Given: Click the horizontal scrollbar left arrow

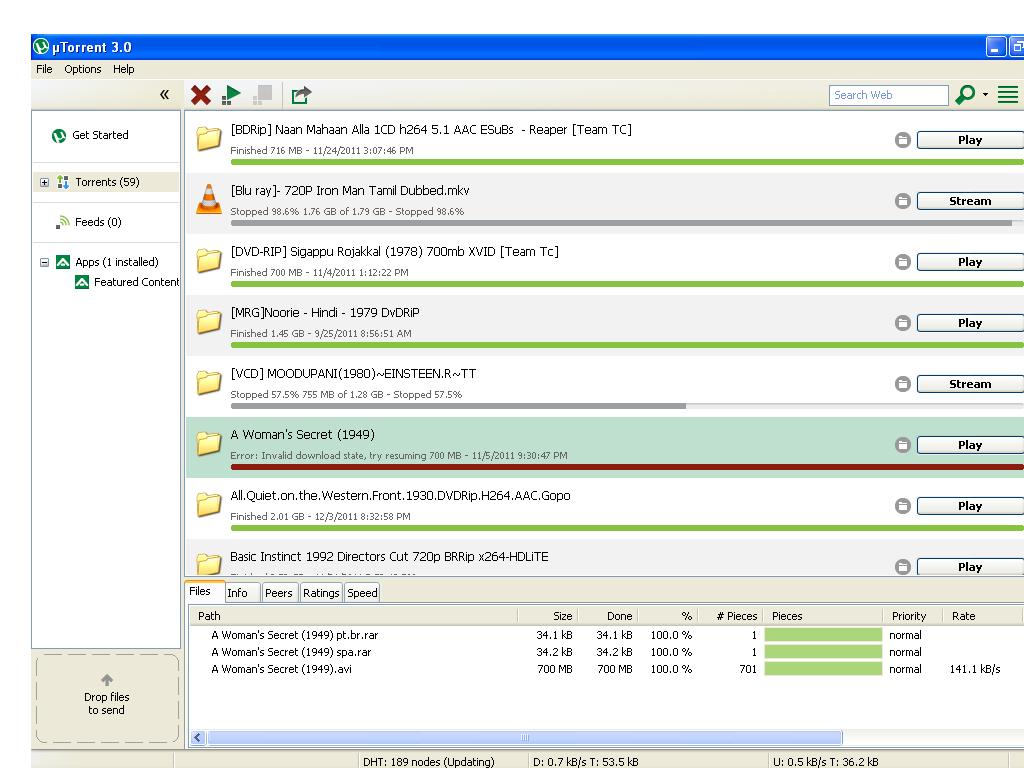Looking at the screenshot, I should point(198,738).
